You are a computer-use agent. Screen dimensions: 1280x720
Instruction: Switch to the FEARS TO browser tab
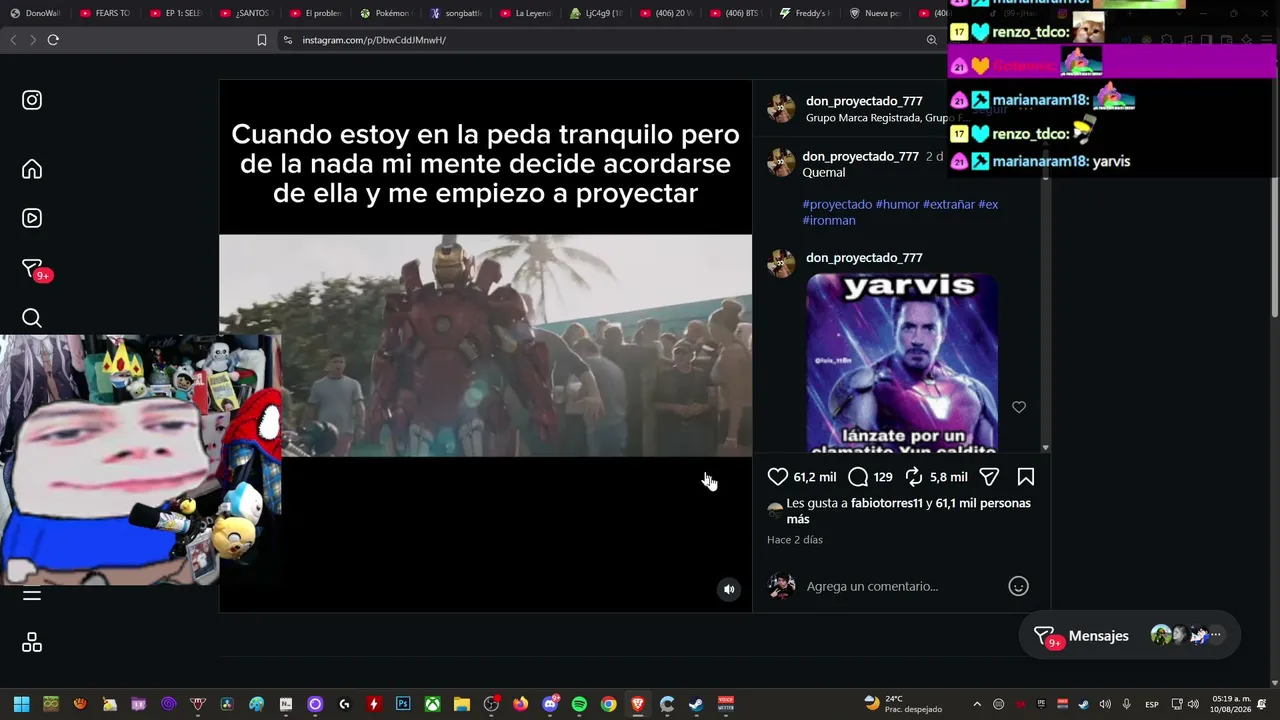[x=105, y=13]
